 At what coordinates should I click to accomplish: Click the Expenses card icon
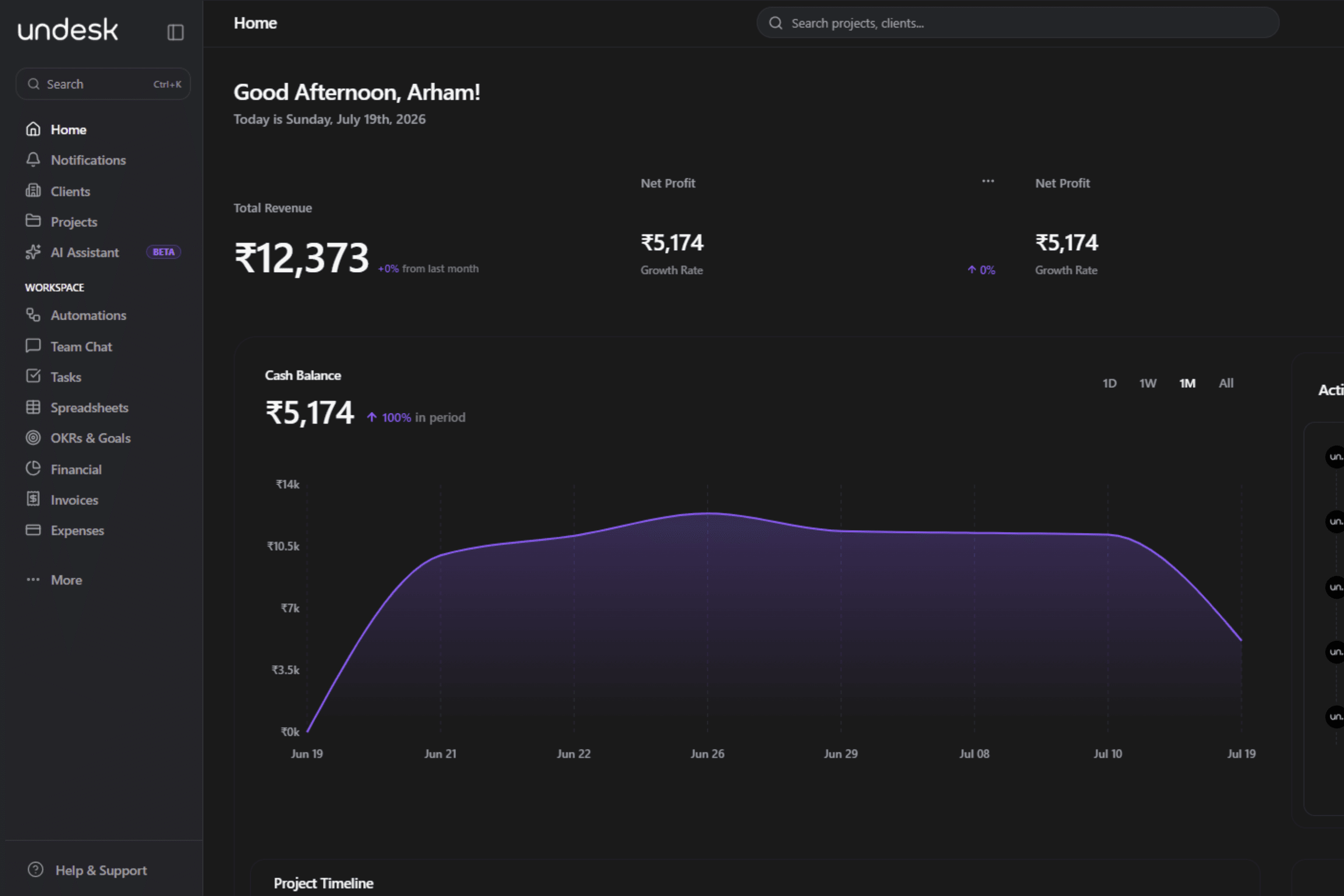click(33, 530)
